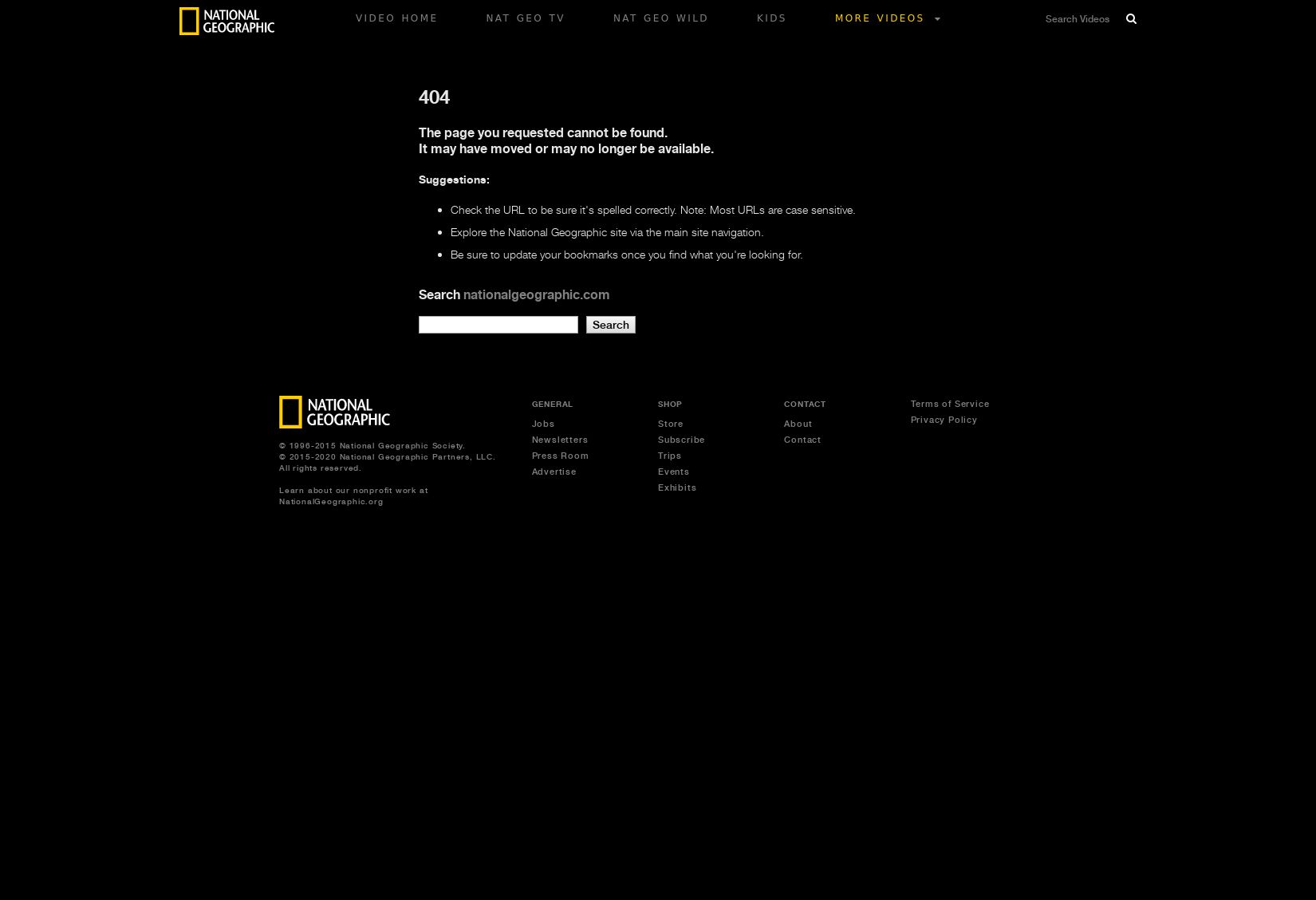Follow the NationalGeographic.org nonprofit link
This screenshot has width=1316, height=900.
pyautogui.click(x=331, y=501)
